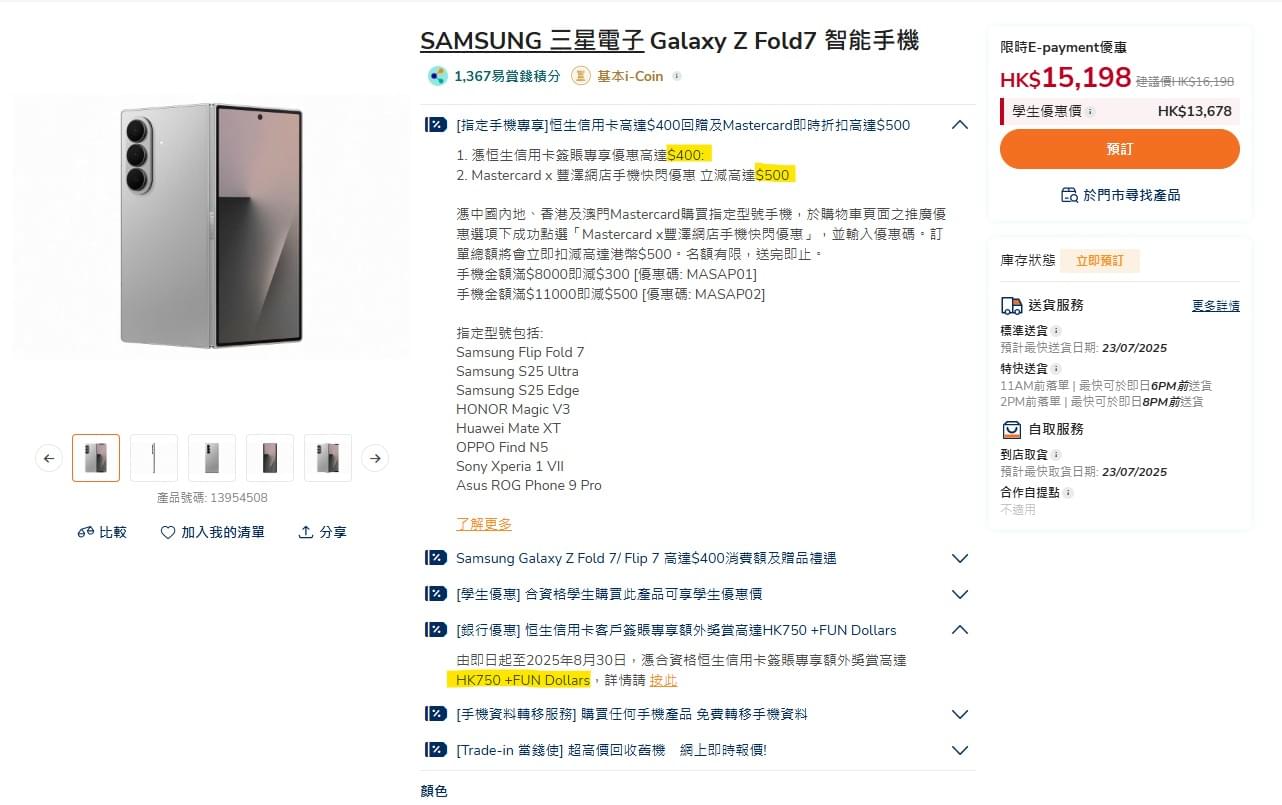Expand the Trade-in 當錢使 section
Screen dimensions: 1282x805
pos(960,750)
